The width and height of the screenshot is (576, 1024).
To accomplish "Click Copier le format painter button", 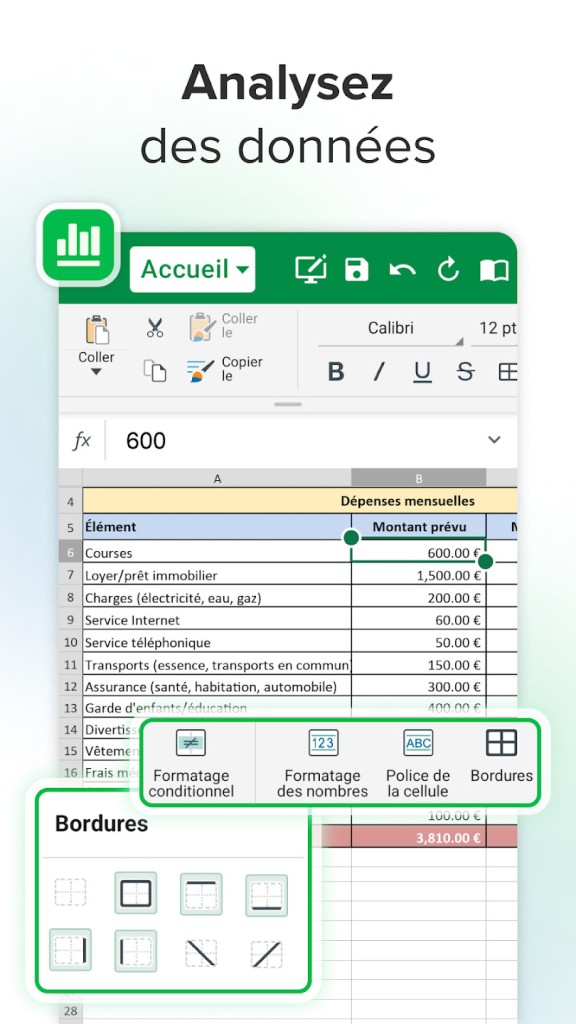I will [x=225, y=370].
